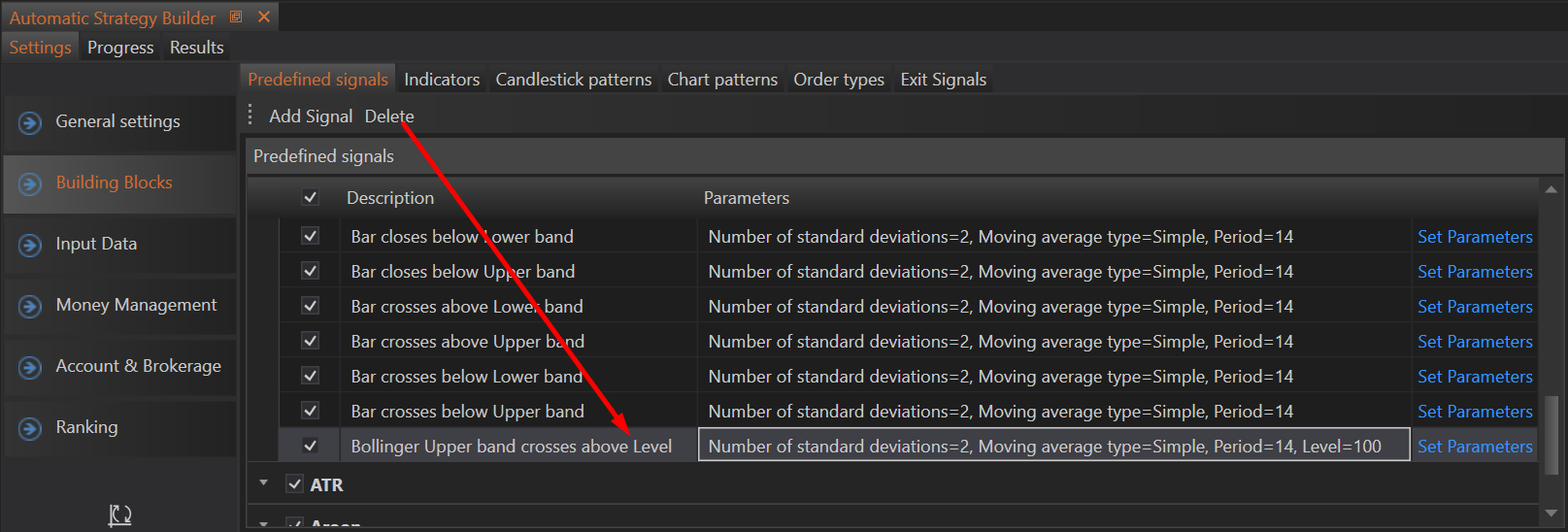Viewport: 1568px width, 532px height.
Task: Click the Building Blocks arrow icon
Action: tap(30, 183)
